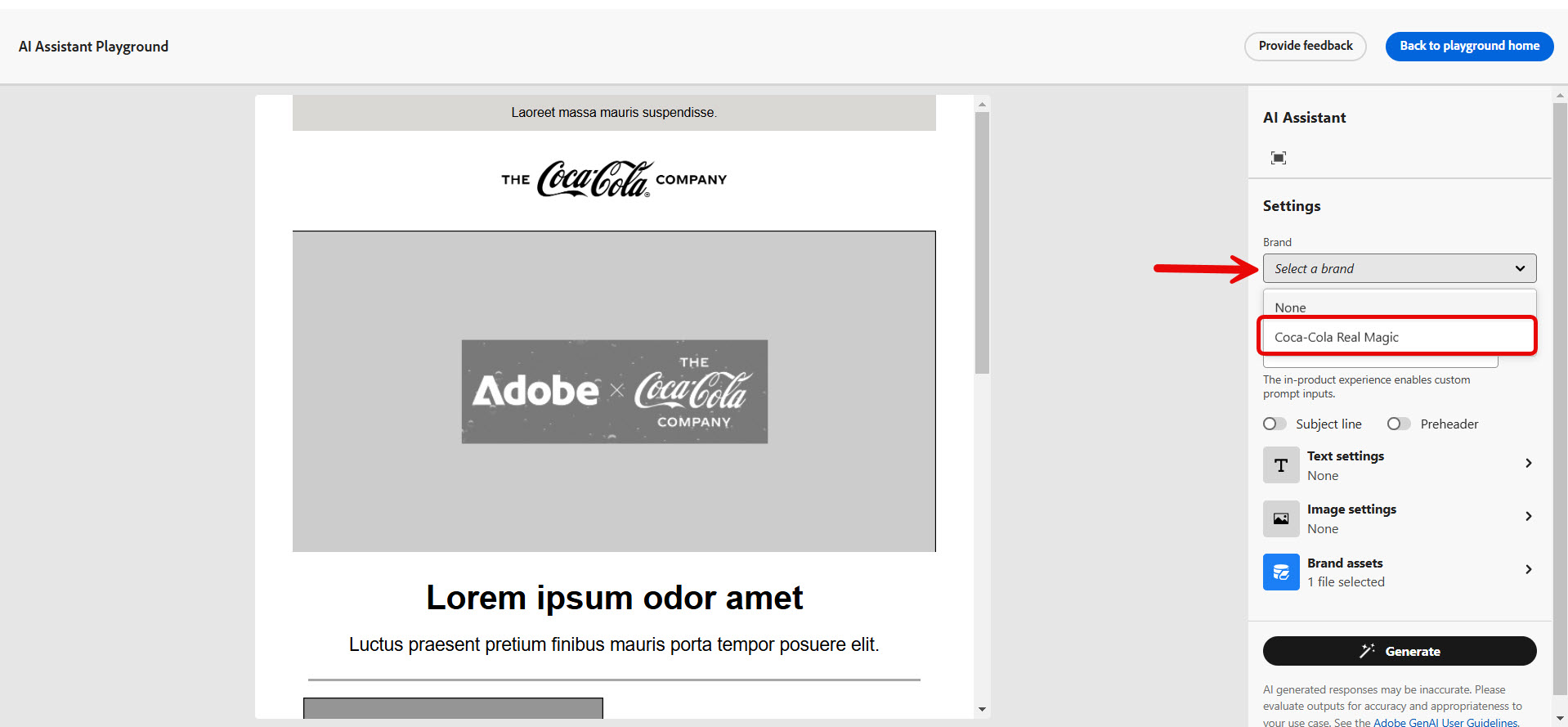Toggle the Subject line switch

1275,424
